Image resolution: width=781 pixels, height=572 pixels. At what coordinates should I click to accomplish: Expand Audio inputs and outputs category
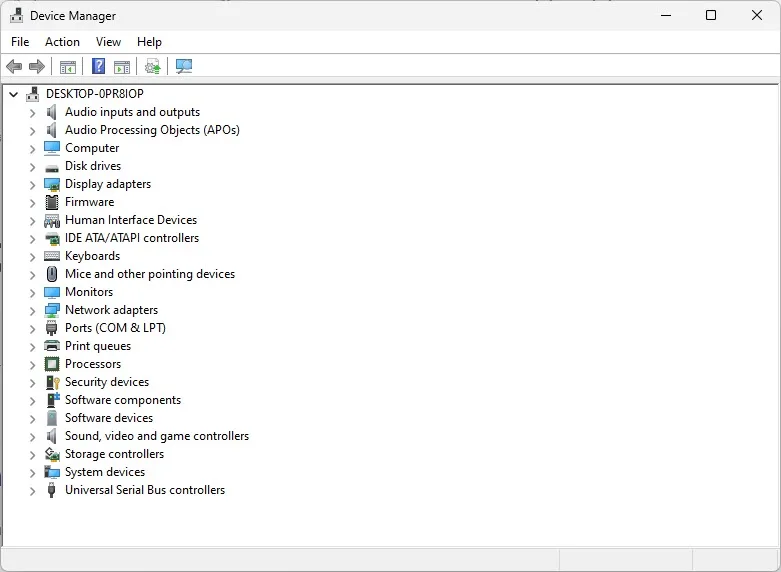[32, 113]
